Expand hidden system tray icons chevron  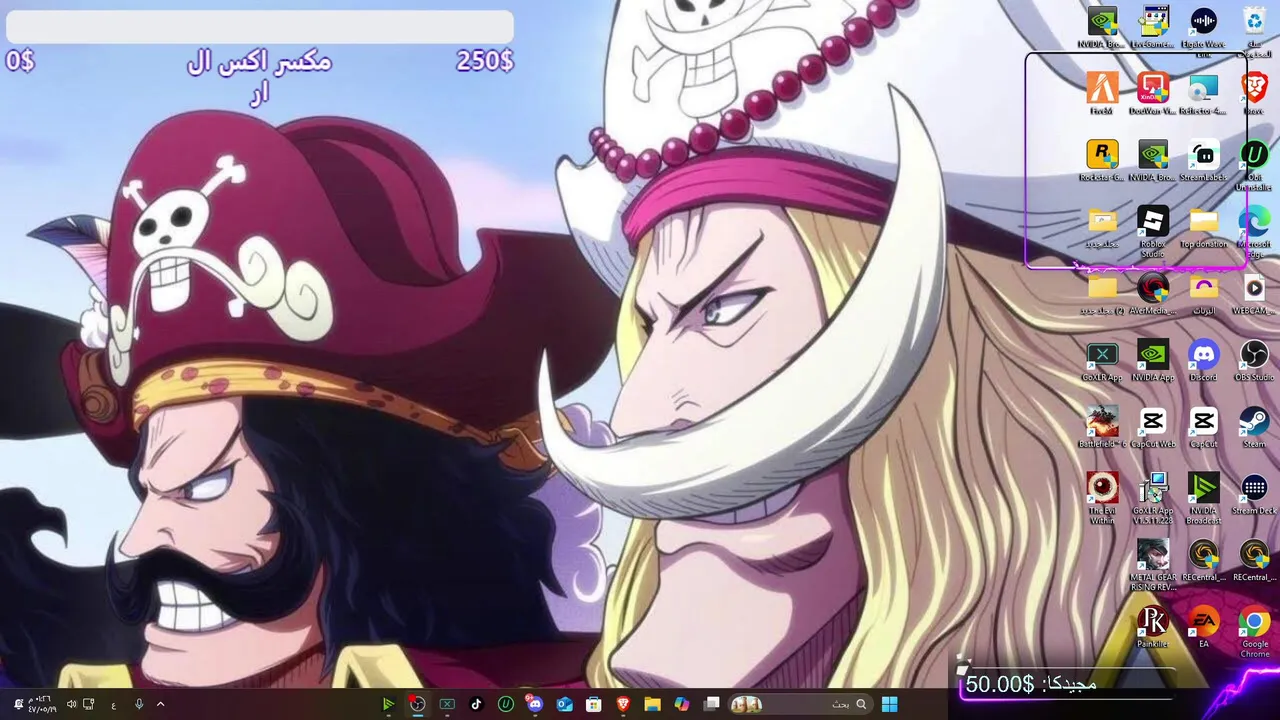coord(160,704)
